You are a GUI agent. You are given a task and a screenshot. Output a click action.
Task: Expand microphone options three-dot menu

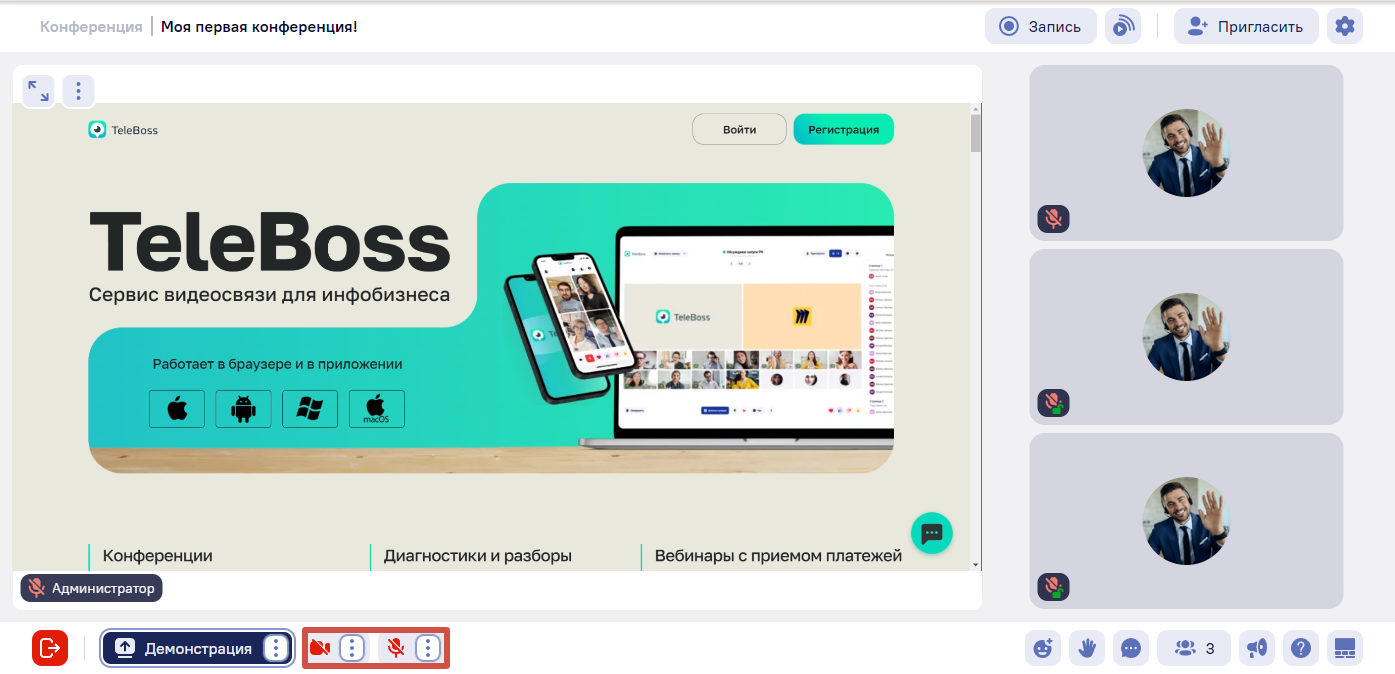pyautogui.click(x=428, y=648)
